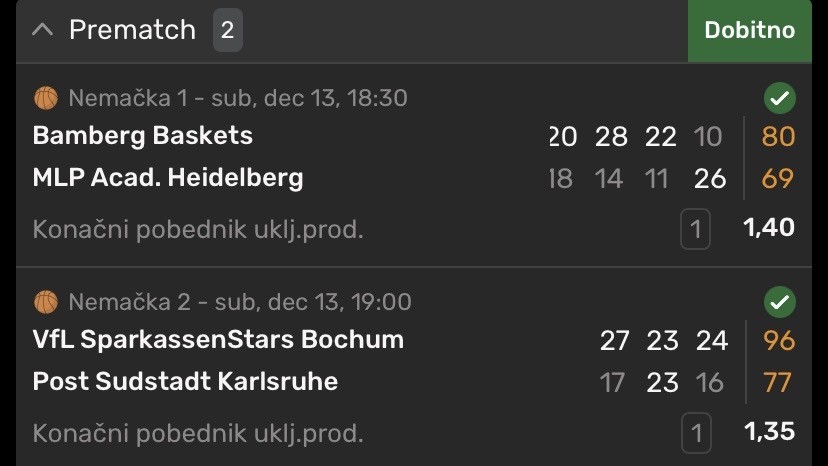
Task: Click the 1,35 odds value
Action: [x=769, y=432]
